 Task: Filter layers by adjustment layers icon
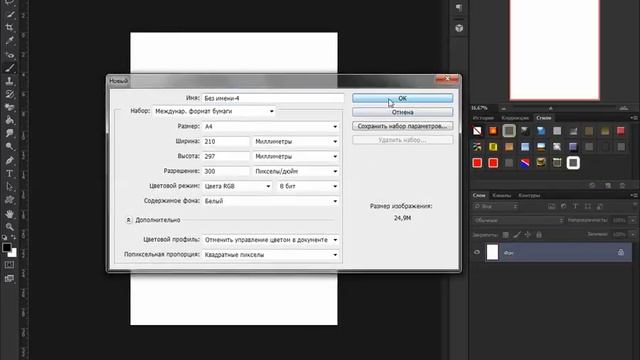[564, 207]
